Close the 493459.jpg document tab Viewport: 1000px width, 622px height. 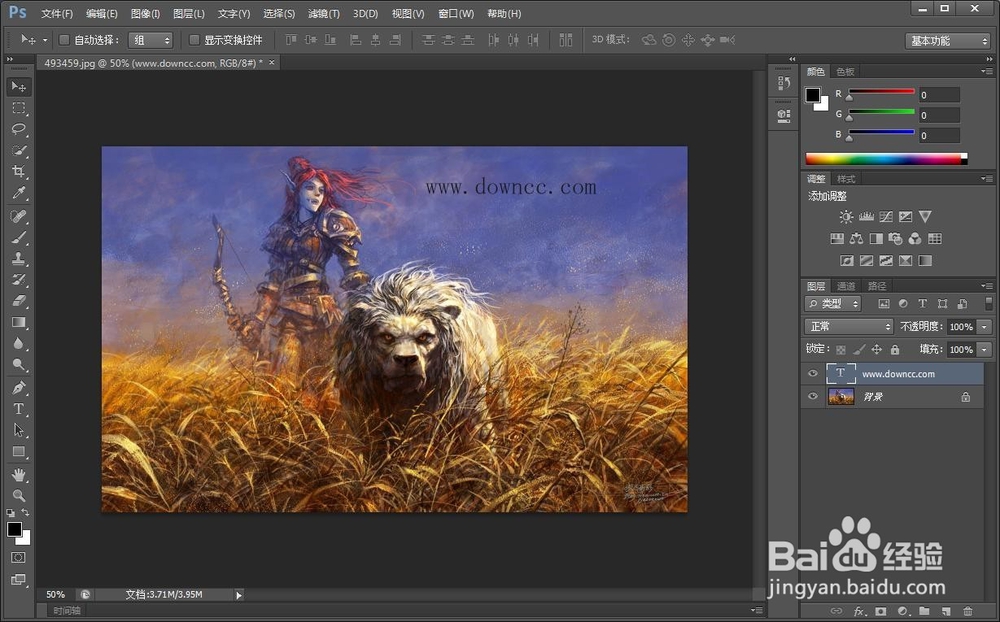(272, 62)
